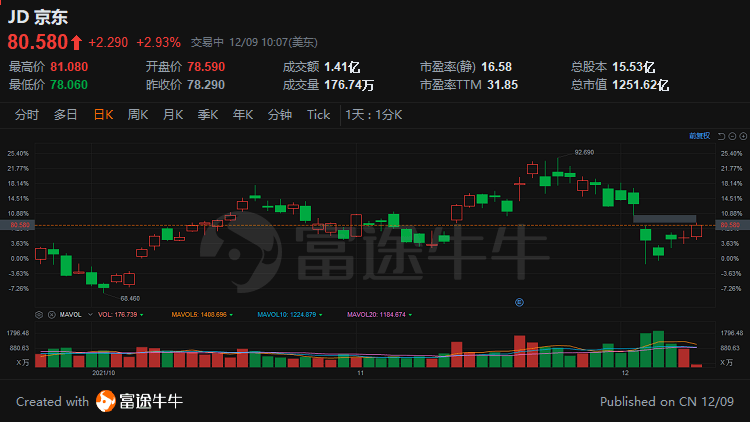This screenshot has width=750, height=422.
Task: Toggle the 前复权 price adjustment option
Action: (x=699, y=134)
